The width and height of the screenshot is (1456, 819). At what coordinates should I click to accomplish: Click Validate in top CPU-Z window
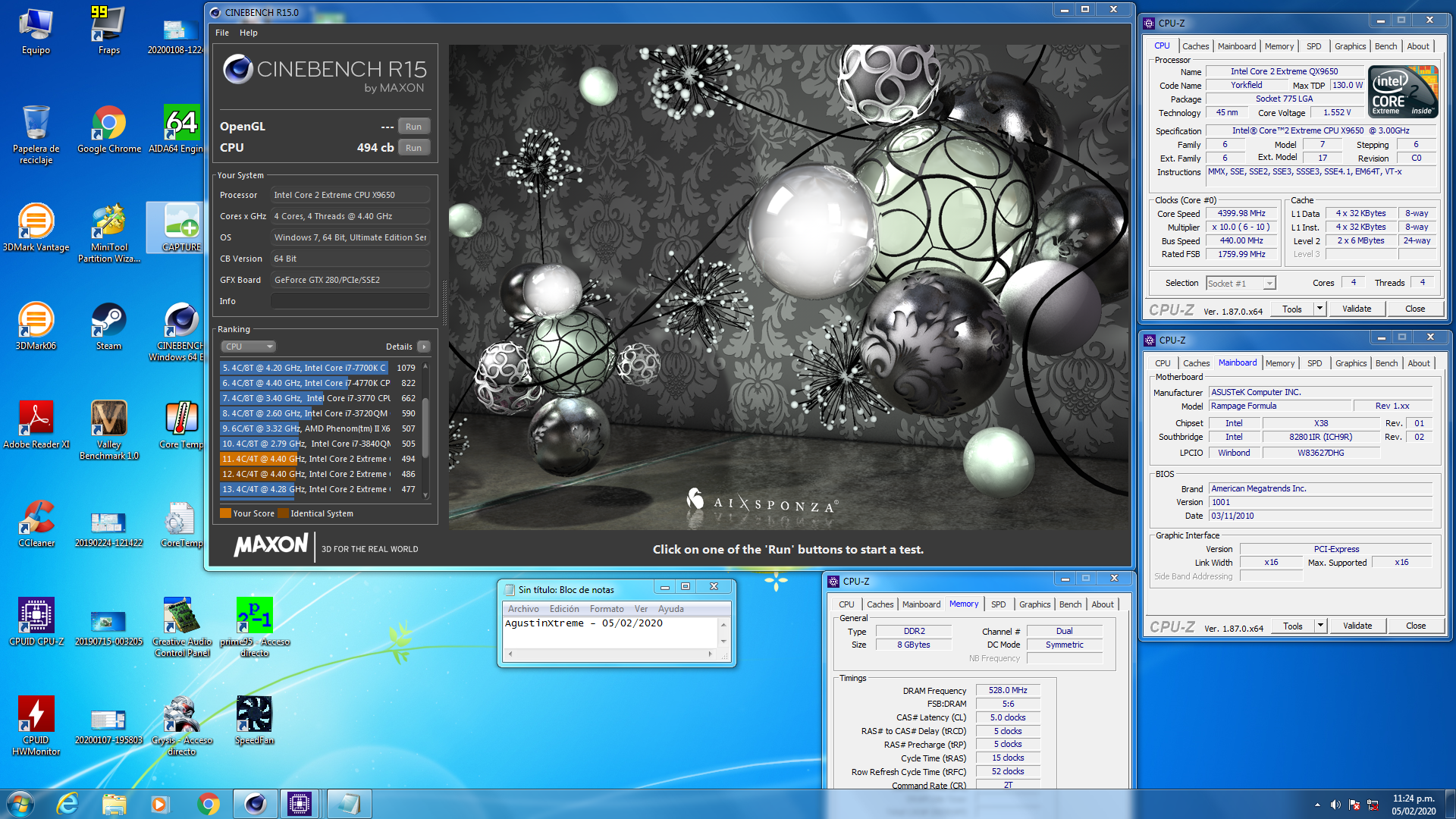click(x=1357, y=309)
